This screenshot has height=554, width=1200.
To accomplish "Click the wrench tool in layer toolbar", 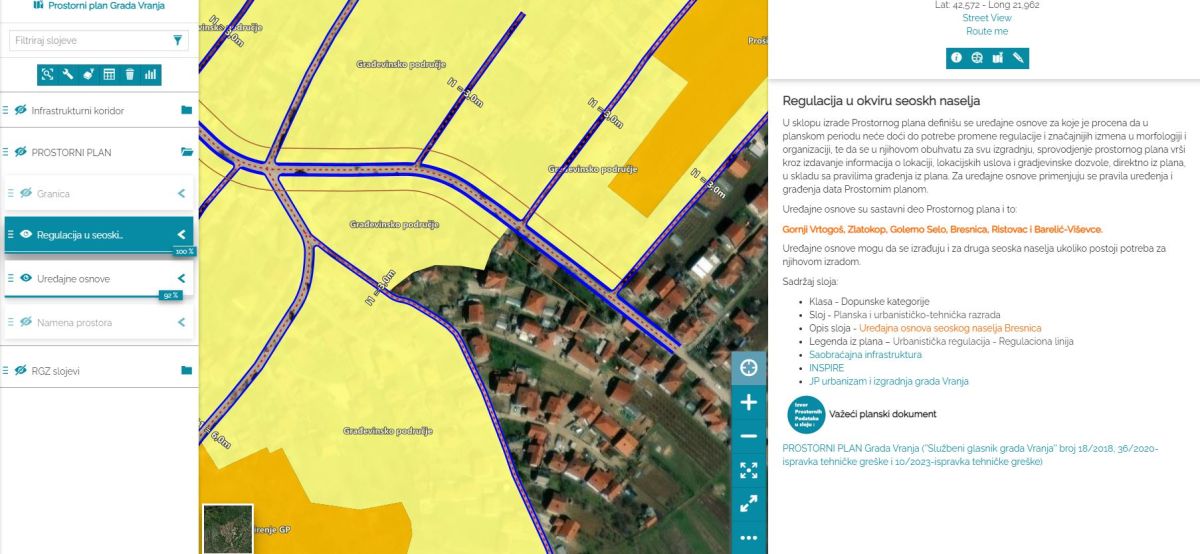I will 68,74.
